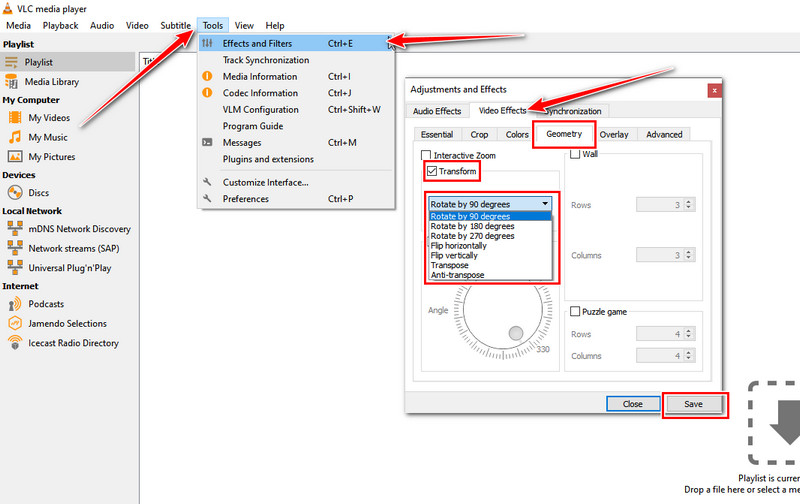Switch to the Audio Effects tab
Screen dimensions: 800x504
437,111
